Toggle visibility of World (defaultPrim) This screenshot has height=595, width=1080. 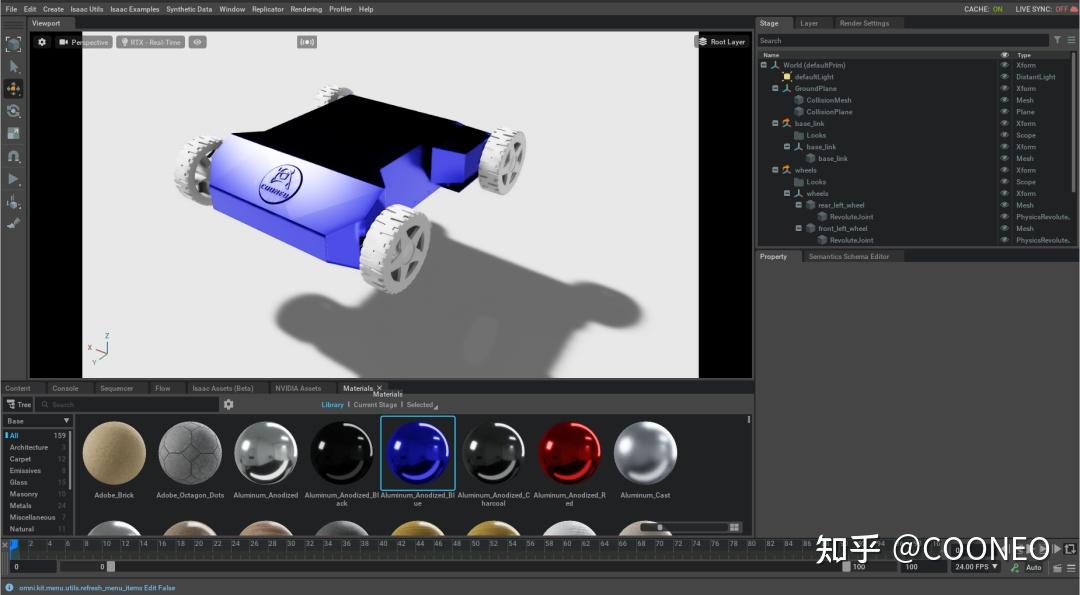1004,65
